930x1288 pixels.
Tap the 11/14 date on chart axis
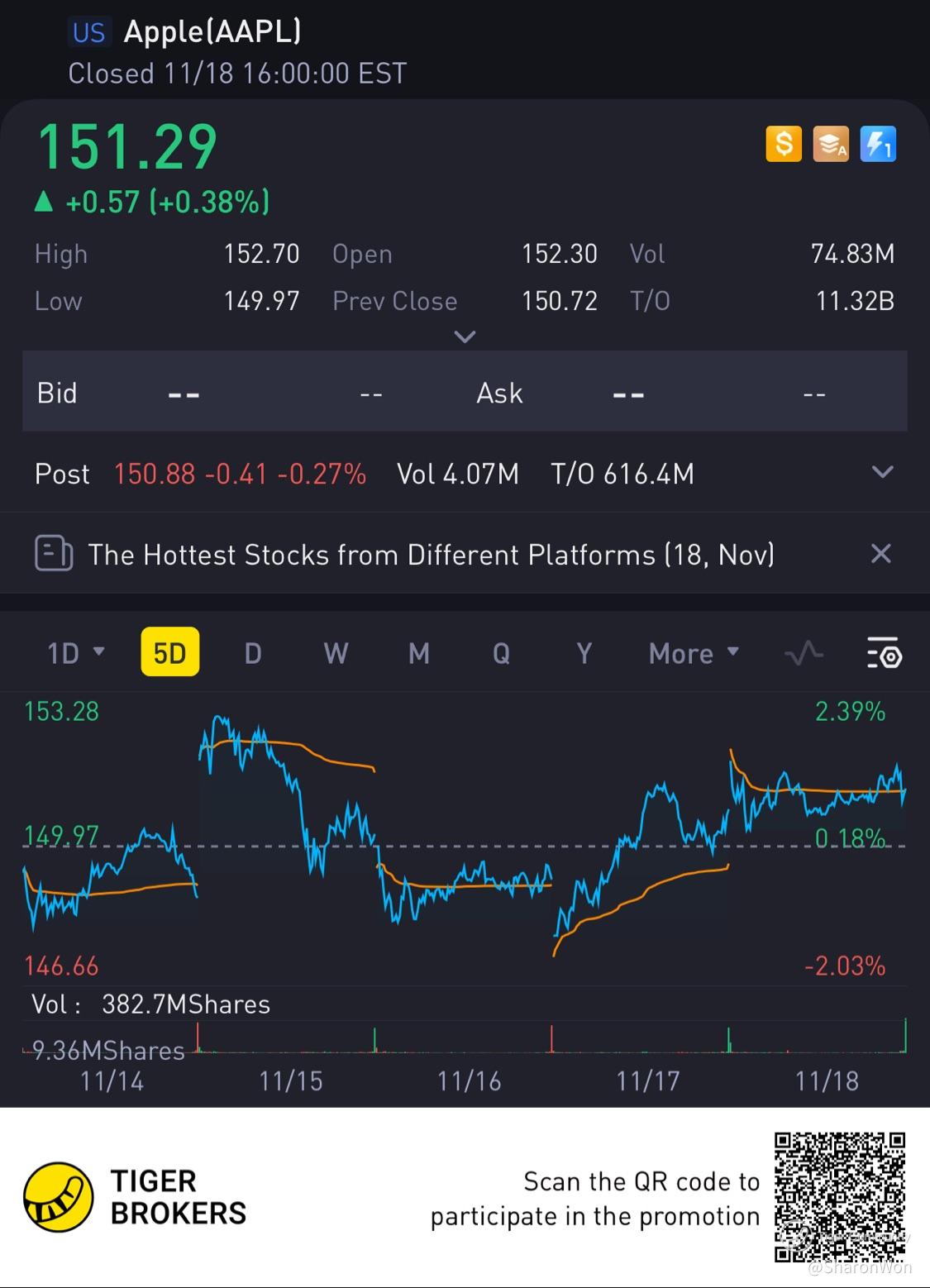pos(112,1081)
